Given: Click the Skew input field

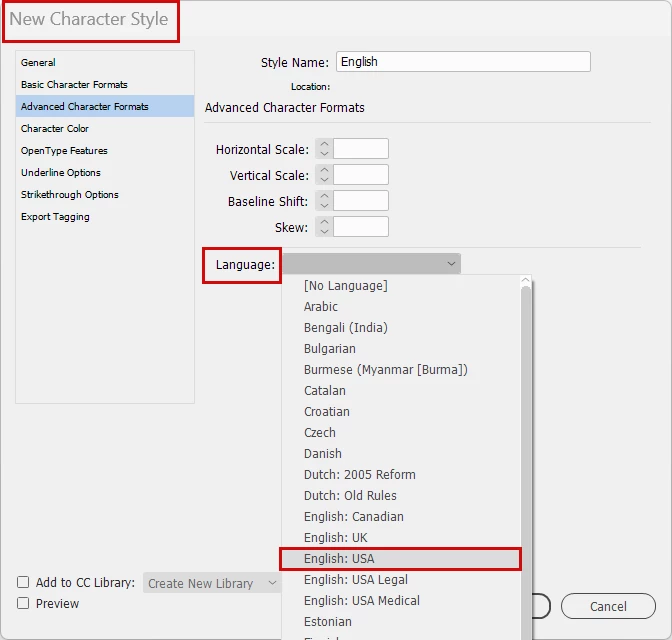Looking at the screenshot, I should (x=361, y=227).
